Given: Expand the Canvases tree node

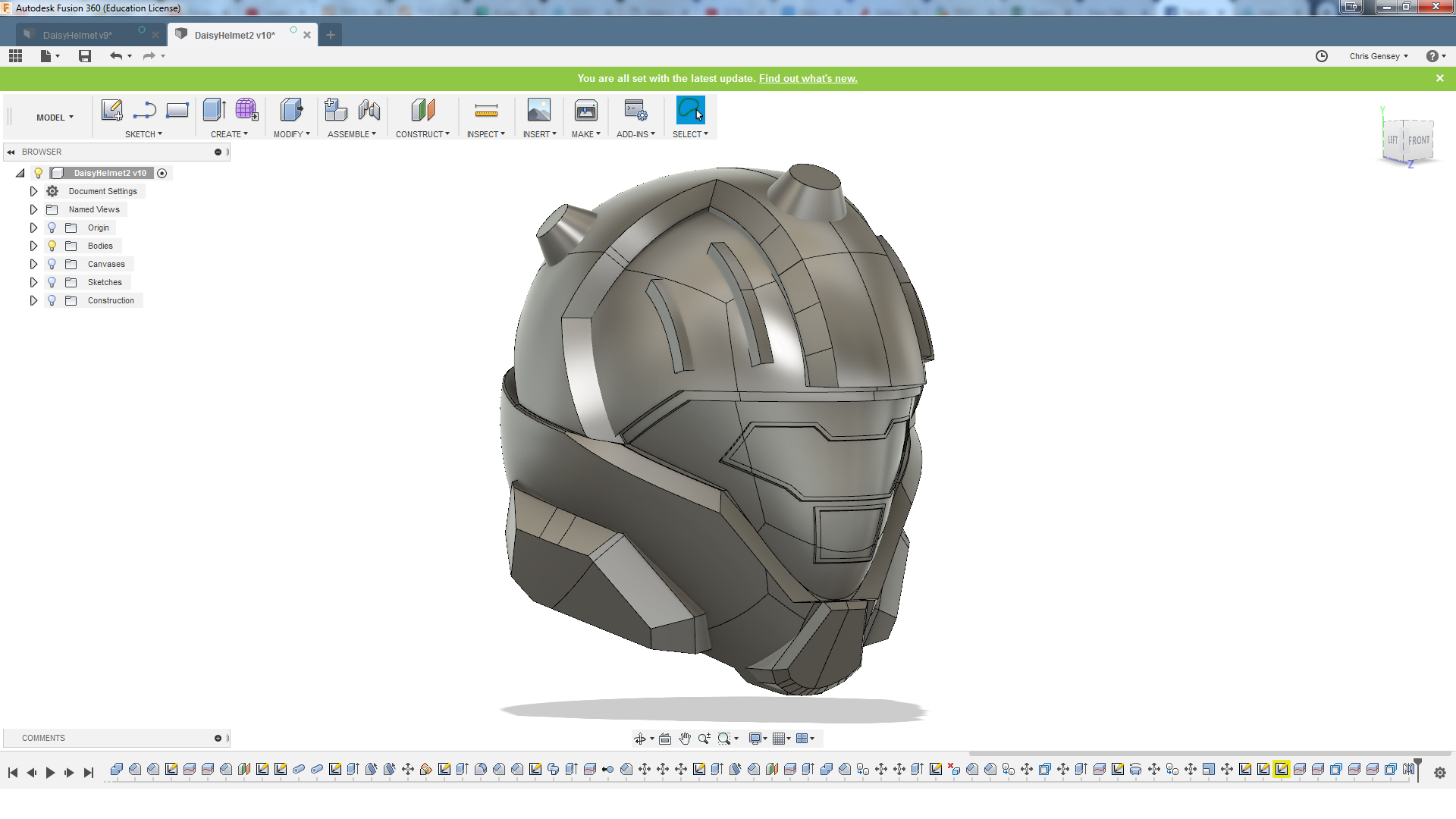Looking at the screenshot, I should coord(33,264).
